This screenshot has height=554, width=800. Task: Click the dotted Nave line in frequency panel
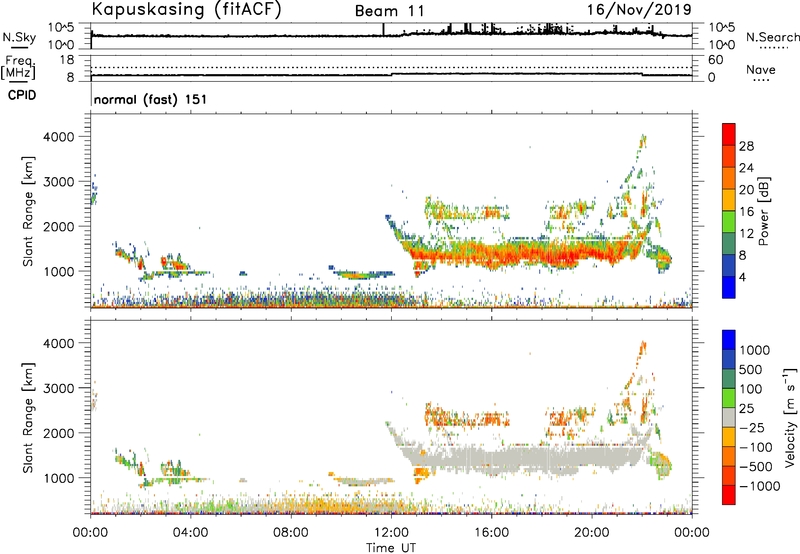391,67
